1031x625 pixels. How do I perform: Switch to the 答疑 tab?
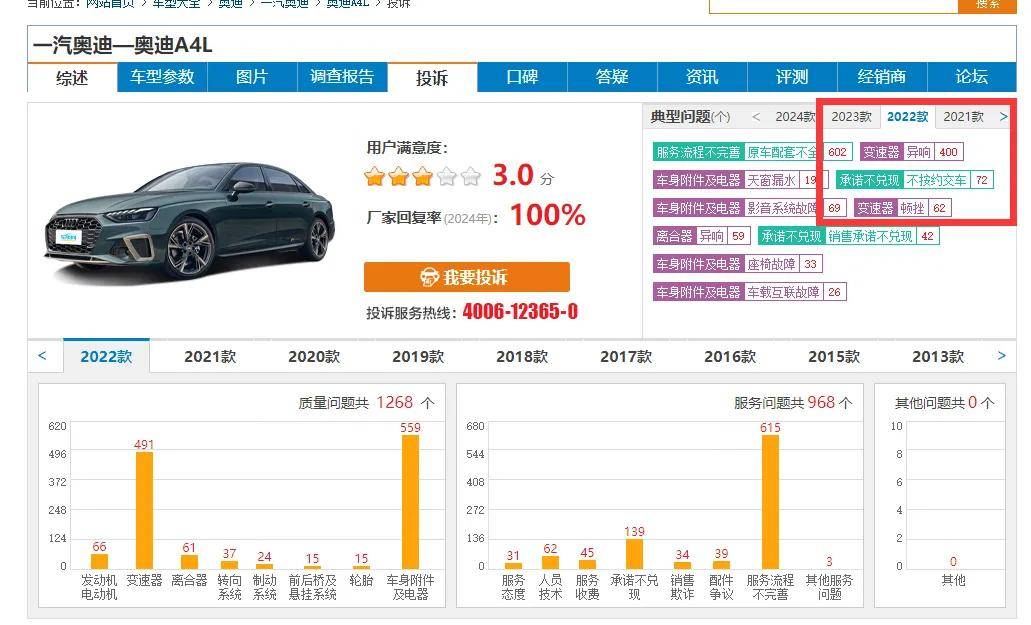click(x=612, y=78)
